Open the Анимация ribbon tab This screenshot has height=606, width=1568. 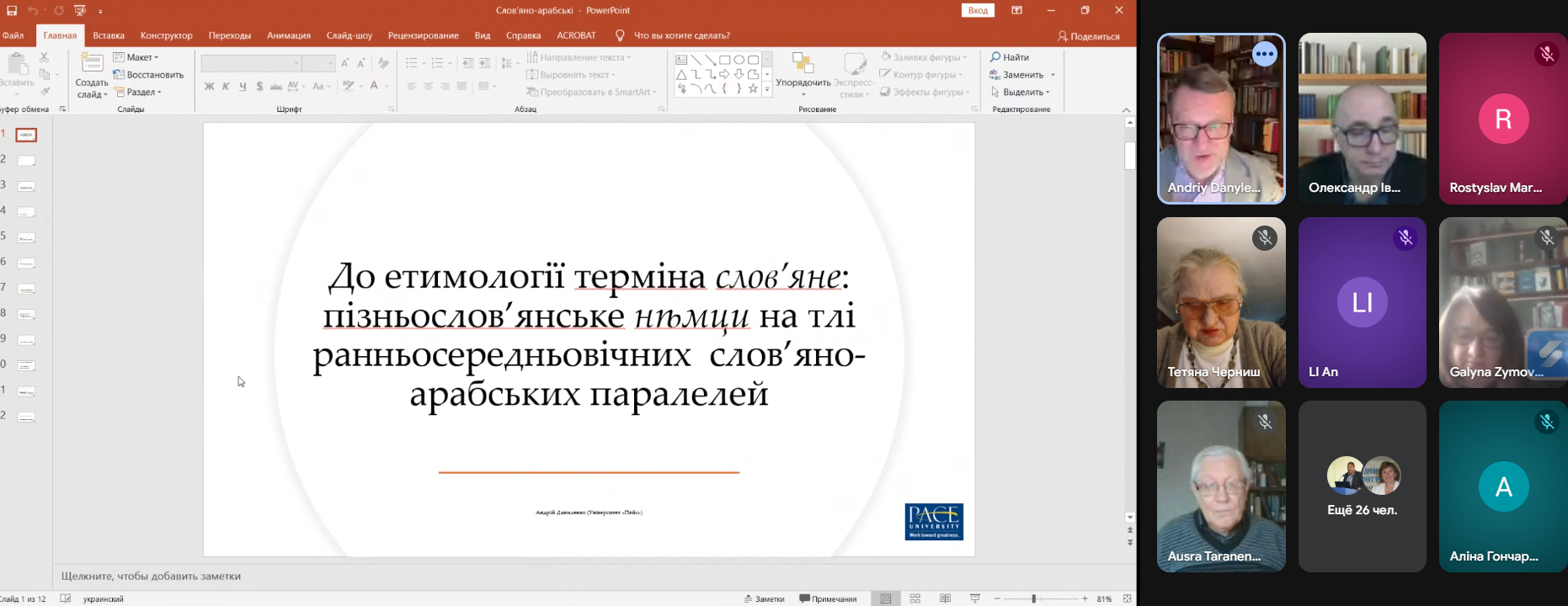pos(289,35)
